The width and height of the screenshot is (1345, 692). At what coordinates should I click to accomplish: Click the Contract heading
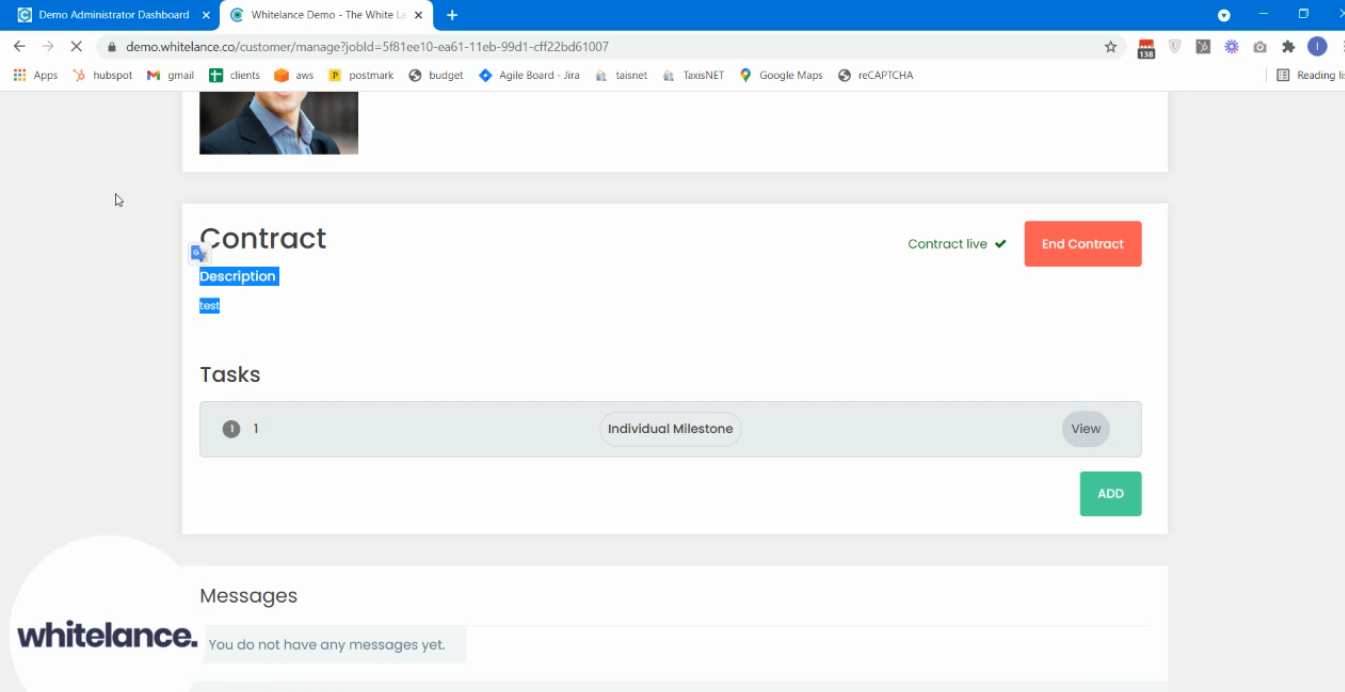[263, 238]
